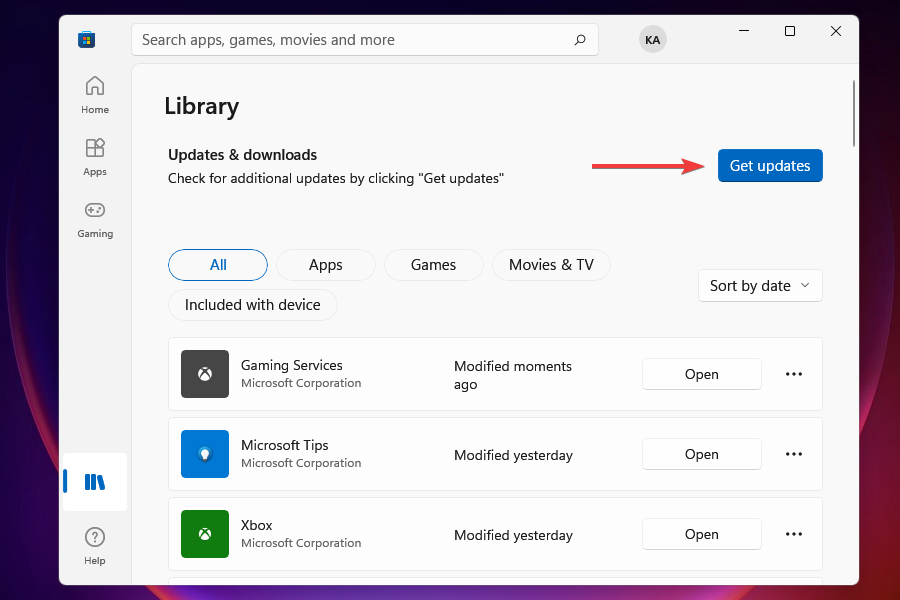Click the search magnifier icon
Image resolution: width=900 pixels, height=600 pixels.
tap(580, 40)
